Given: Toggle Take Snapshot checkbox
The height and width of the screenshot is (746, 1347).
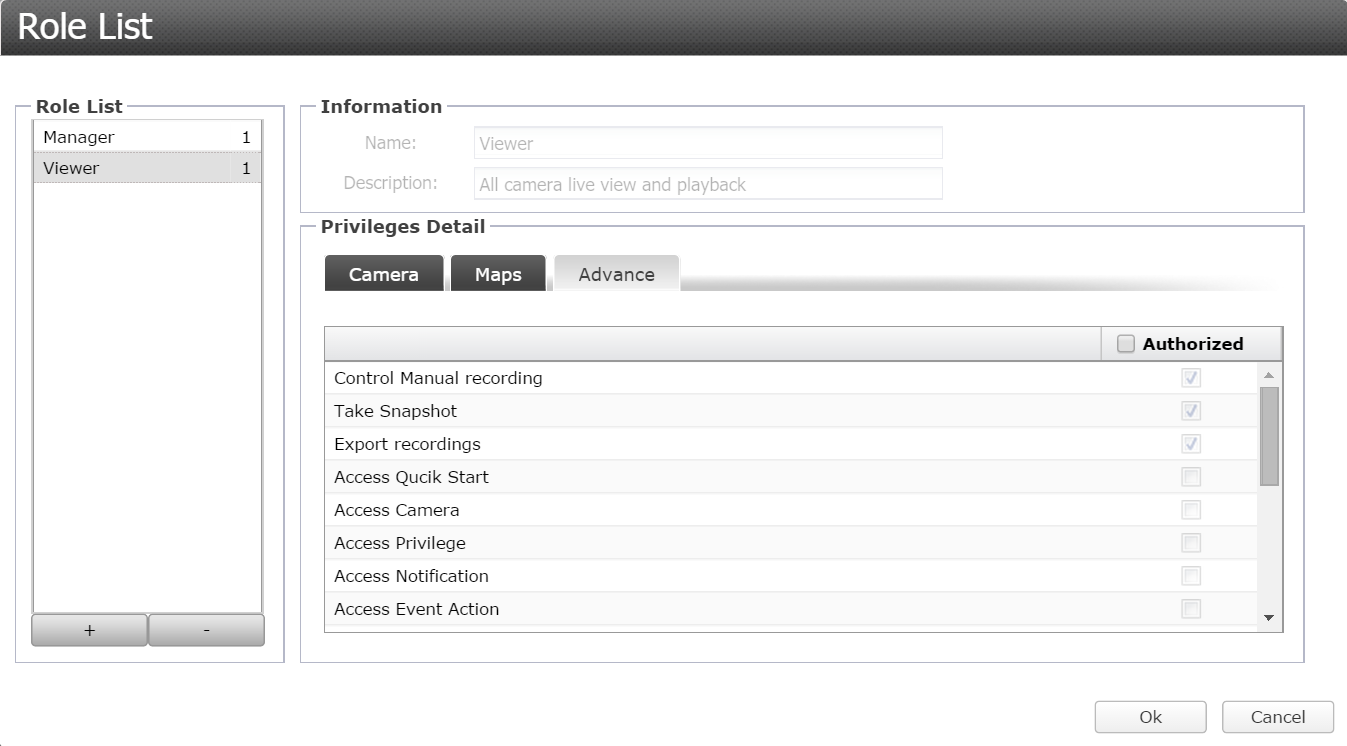Looking at the screenshot, I should click(1191, 411).
